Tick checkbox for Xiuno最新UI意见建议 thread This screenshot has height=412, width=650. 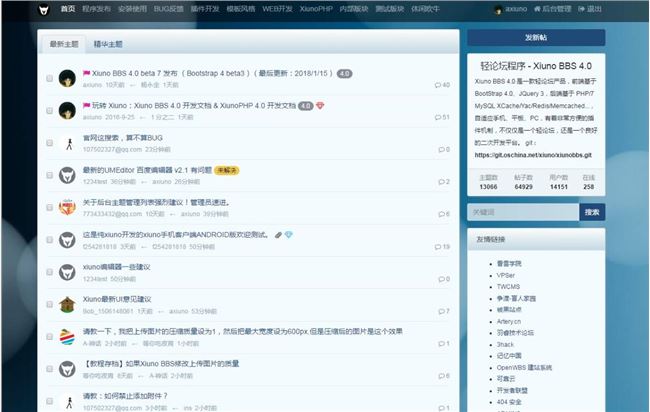coord(49,305)
